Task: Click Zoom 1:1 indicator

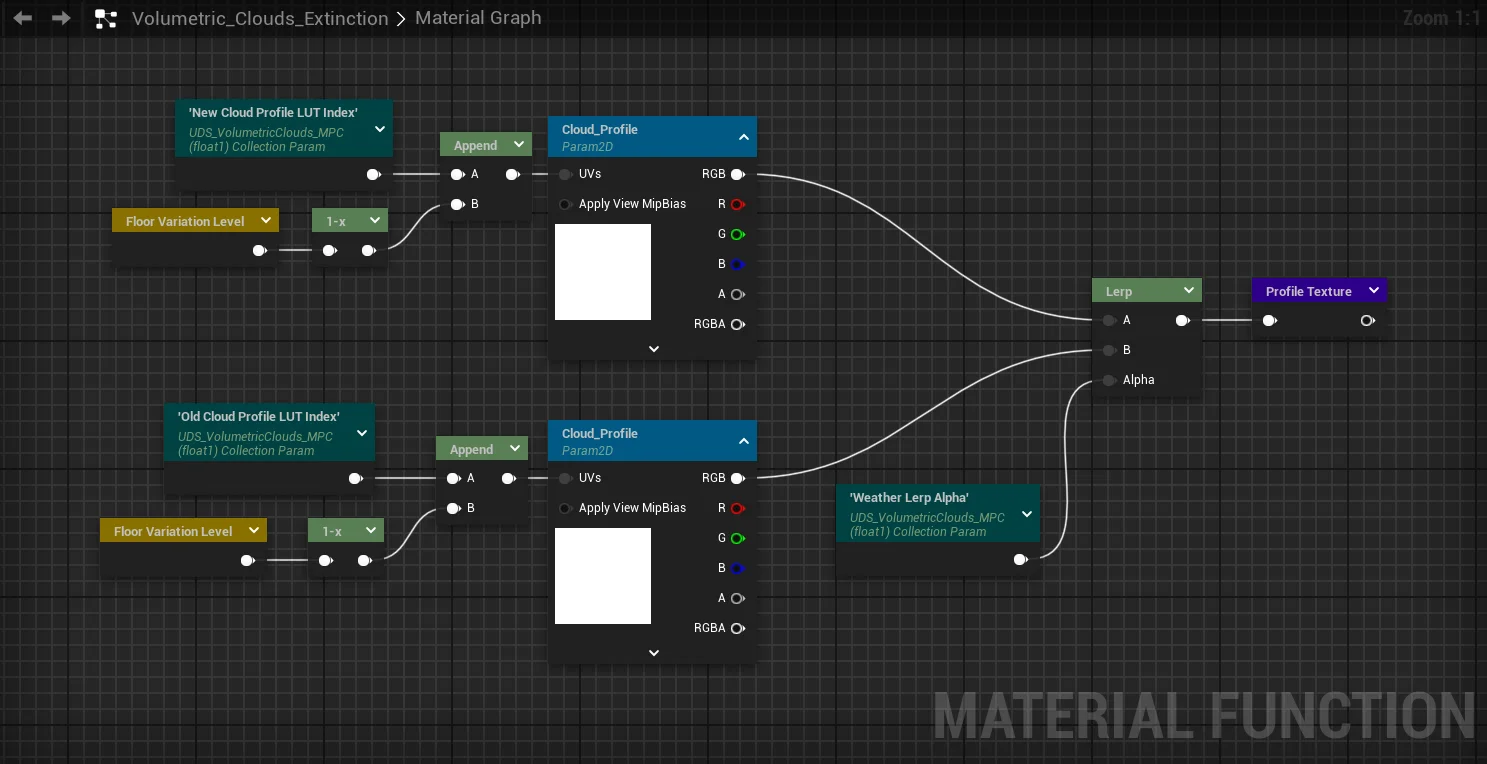Action: tap(1441, 18)
